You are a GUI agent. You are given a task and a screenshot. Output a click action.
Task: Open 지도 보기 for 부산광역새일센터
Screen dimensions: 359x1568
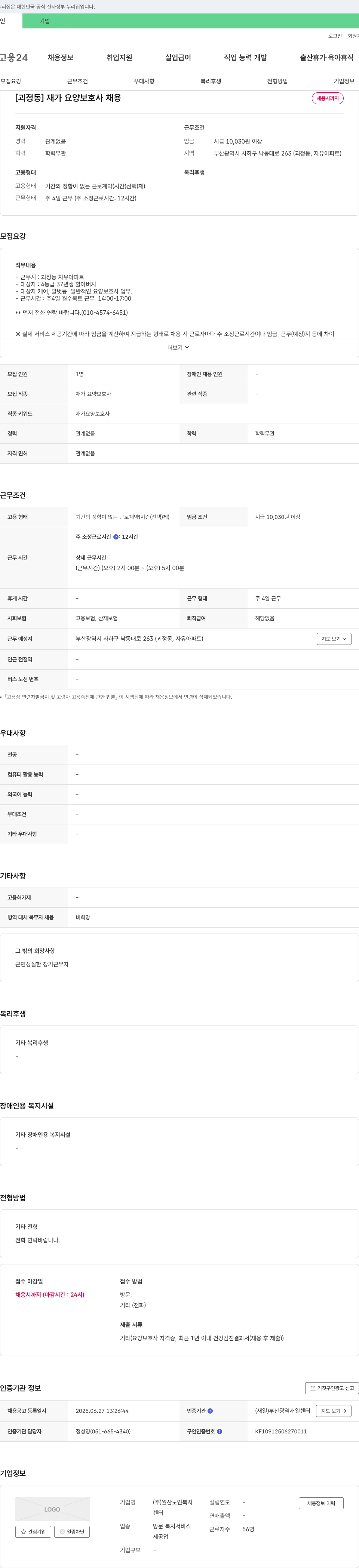[x=334, y=1411]
